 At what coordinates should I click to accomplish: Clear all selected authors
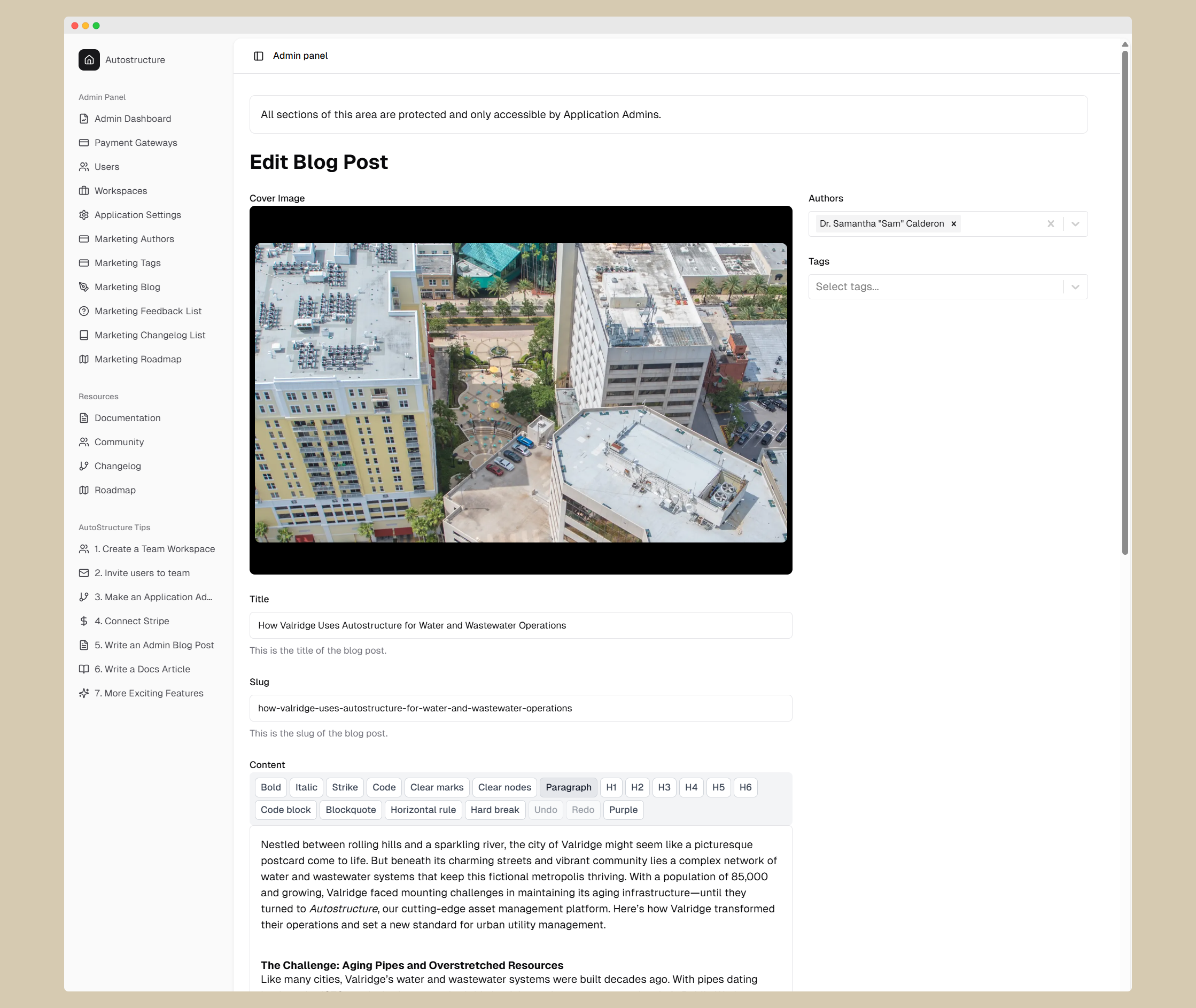point(1050,224)
